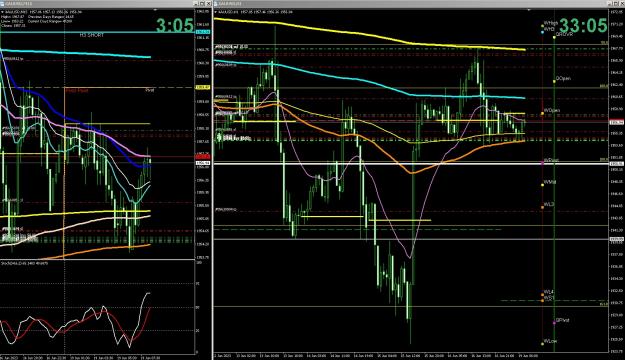Click the Pivot label in left chart
The width and height of the screenshot is (625, 360).
tap(149, 90)
